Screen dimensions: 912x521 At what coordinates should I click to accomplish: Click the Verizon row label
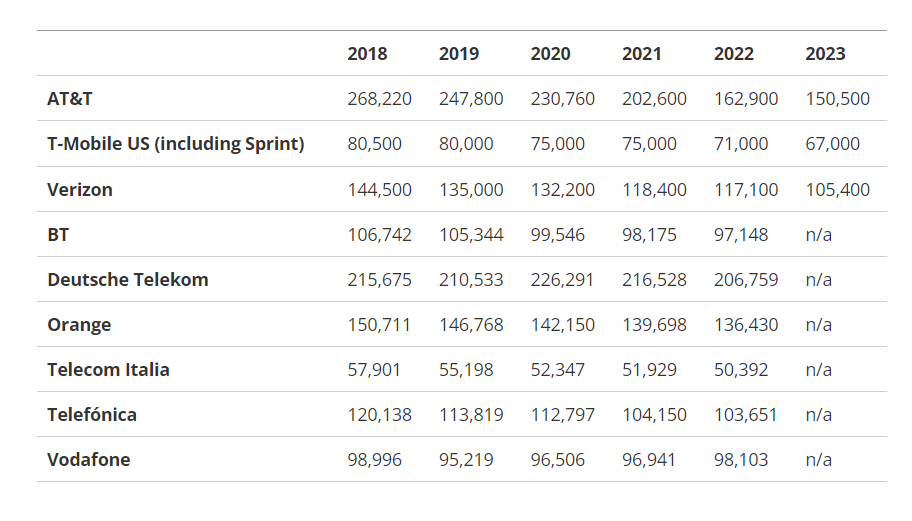point(80,190)
